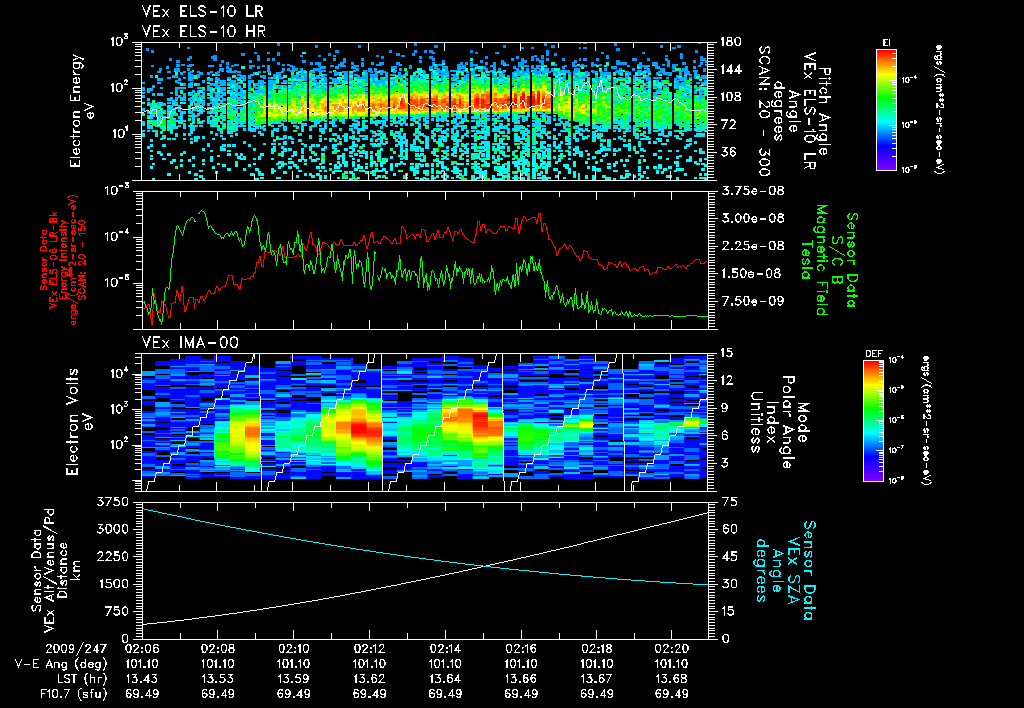Click the 72 pitch angle tick label
This screenshot has height=708, width=1024.
pyautogui.click(x=727, y=124)
